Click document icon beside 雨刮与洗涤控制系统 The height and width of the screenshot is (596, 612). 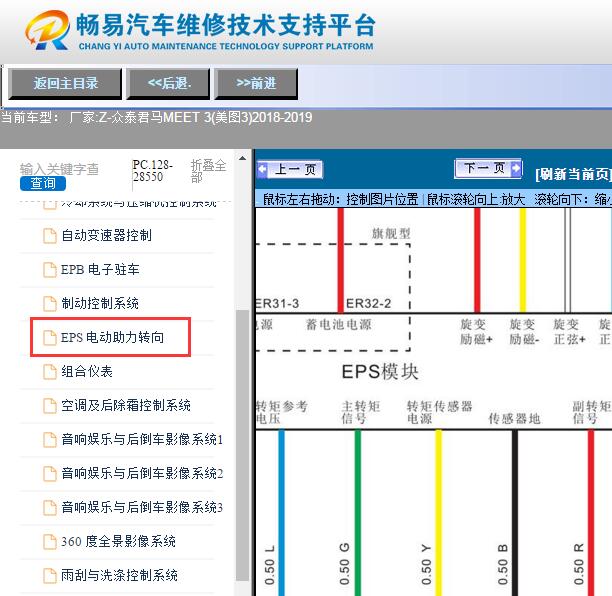tap(50, 575)
